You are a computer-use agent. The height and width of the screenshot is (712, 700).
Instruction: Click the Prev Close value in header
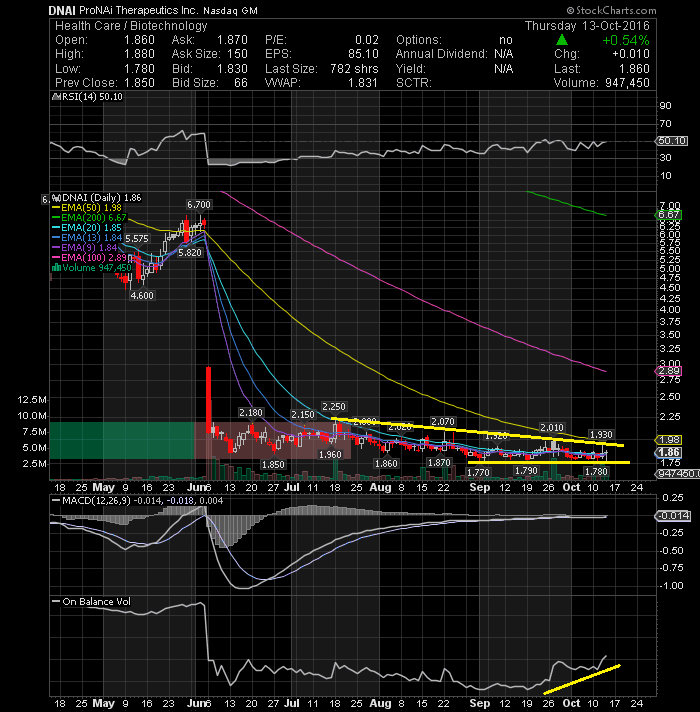click(x=139, y=83)
